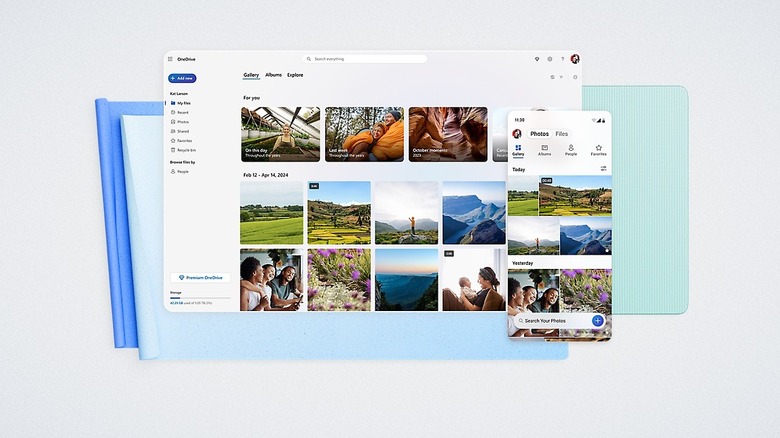
Task: Click the 'Yesterday' heading in mobile app
Action: click(x=522, y=263)
